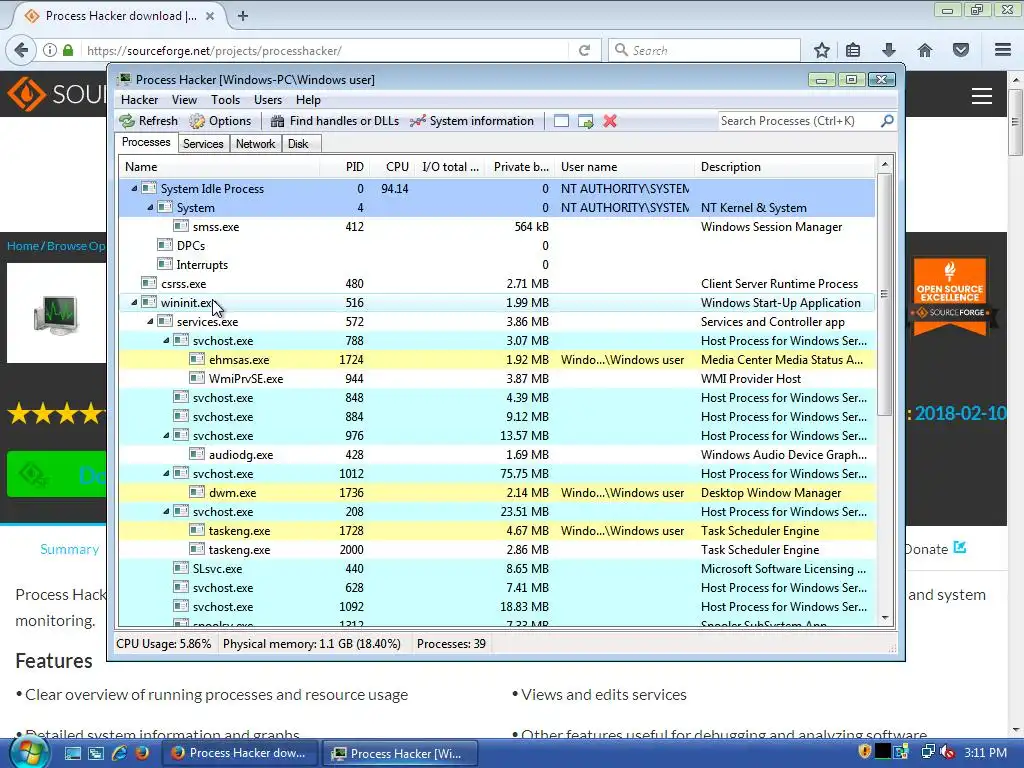Click the ehmsas.exe process icon
Screen dimensions: 1024x768
click(197, 359)
